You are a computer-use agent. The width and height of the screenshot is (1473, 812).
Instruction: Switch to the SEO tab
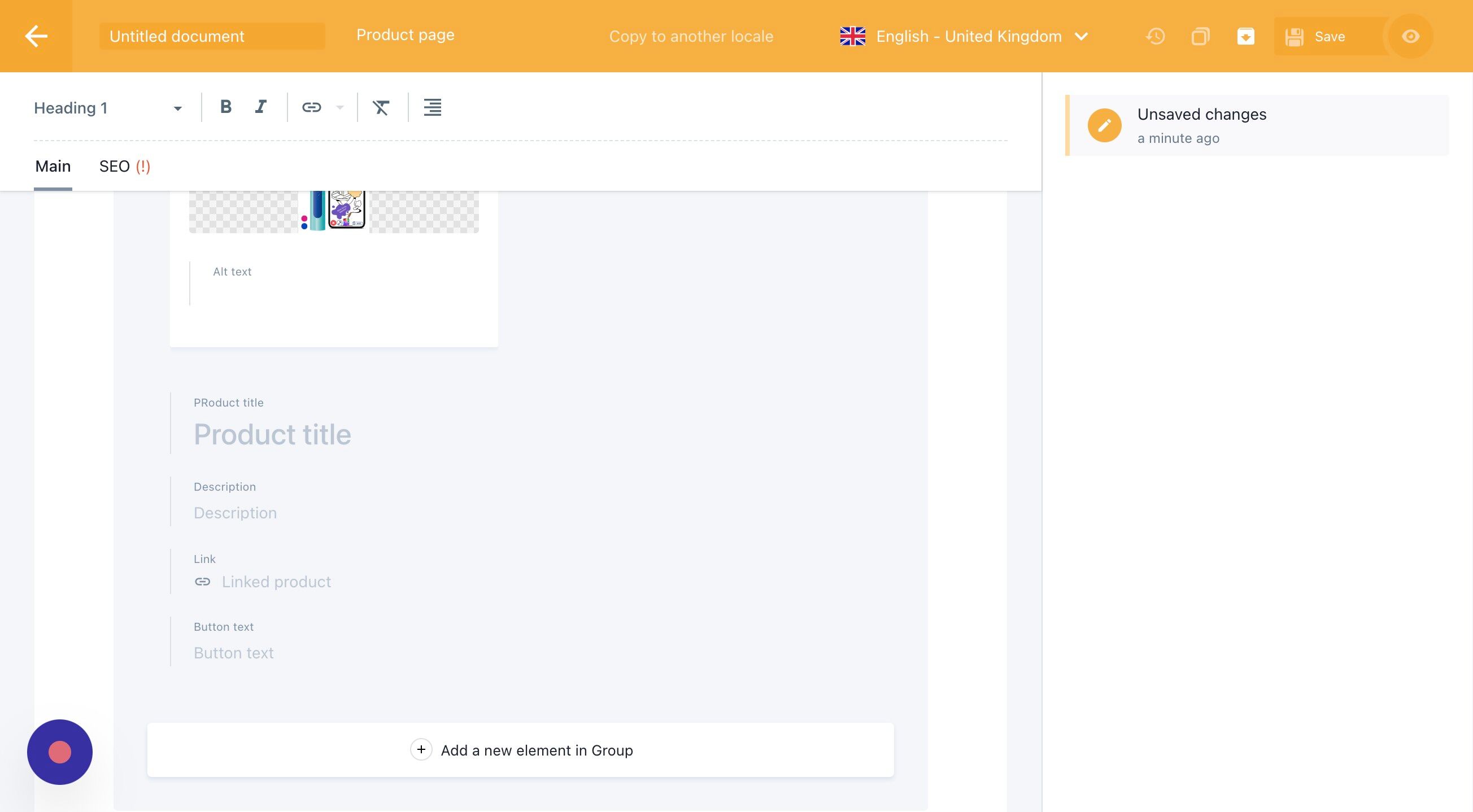124,167
